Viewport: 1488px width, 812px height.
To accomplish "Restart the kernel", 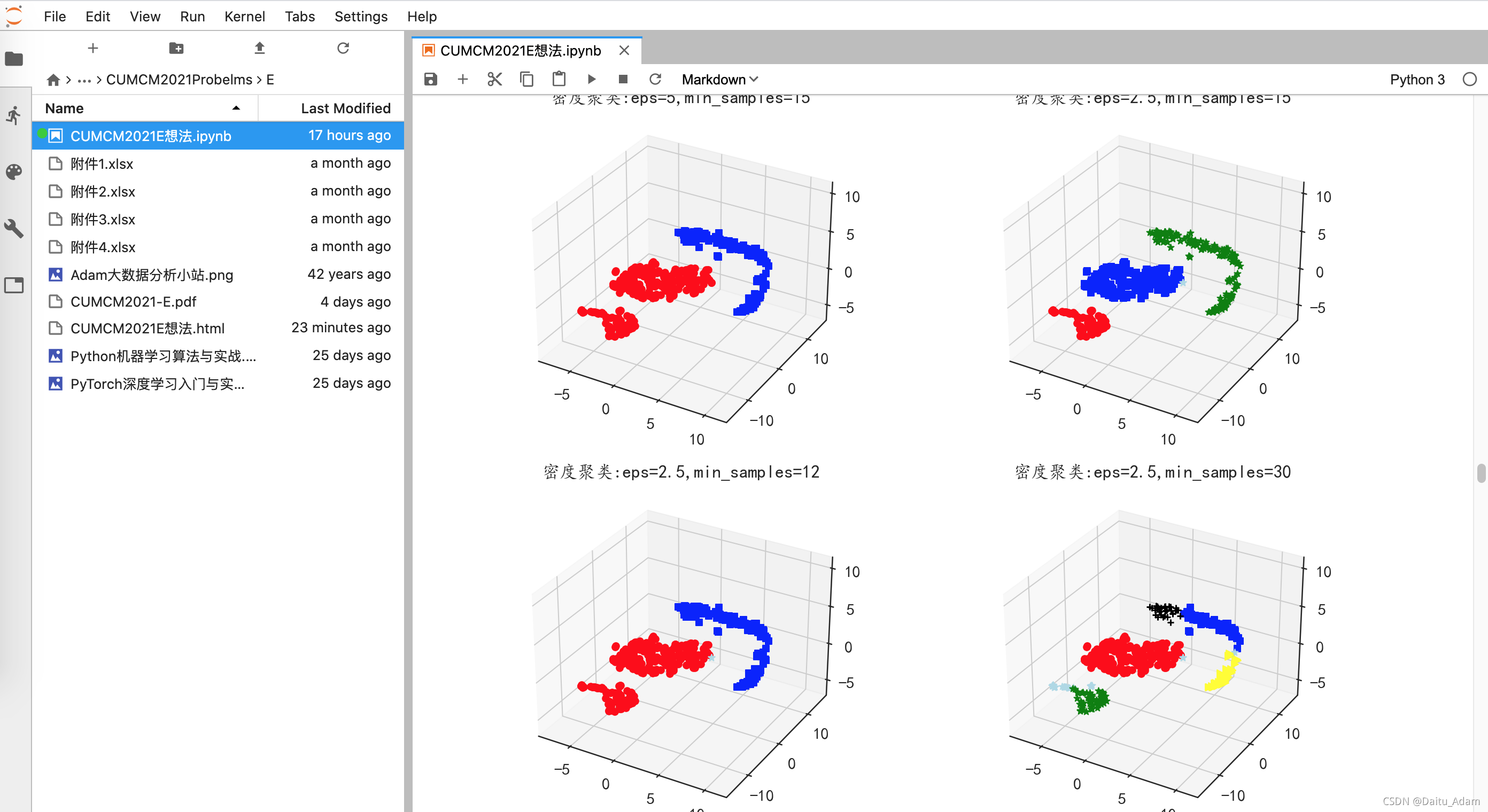I will point(655,79).
